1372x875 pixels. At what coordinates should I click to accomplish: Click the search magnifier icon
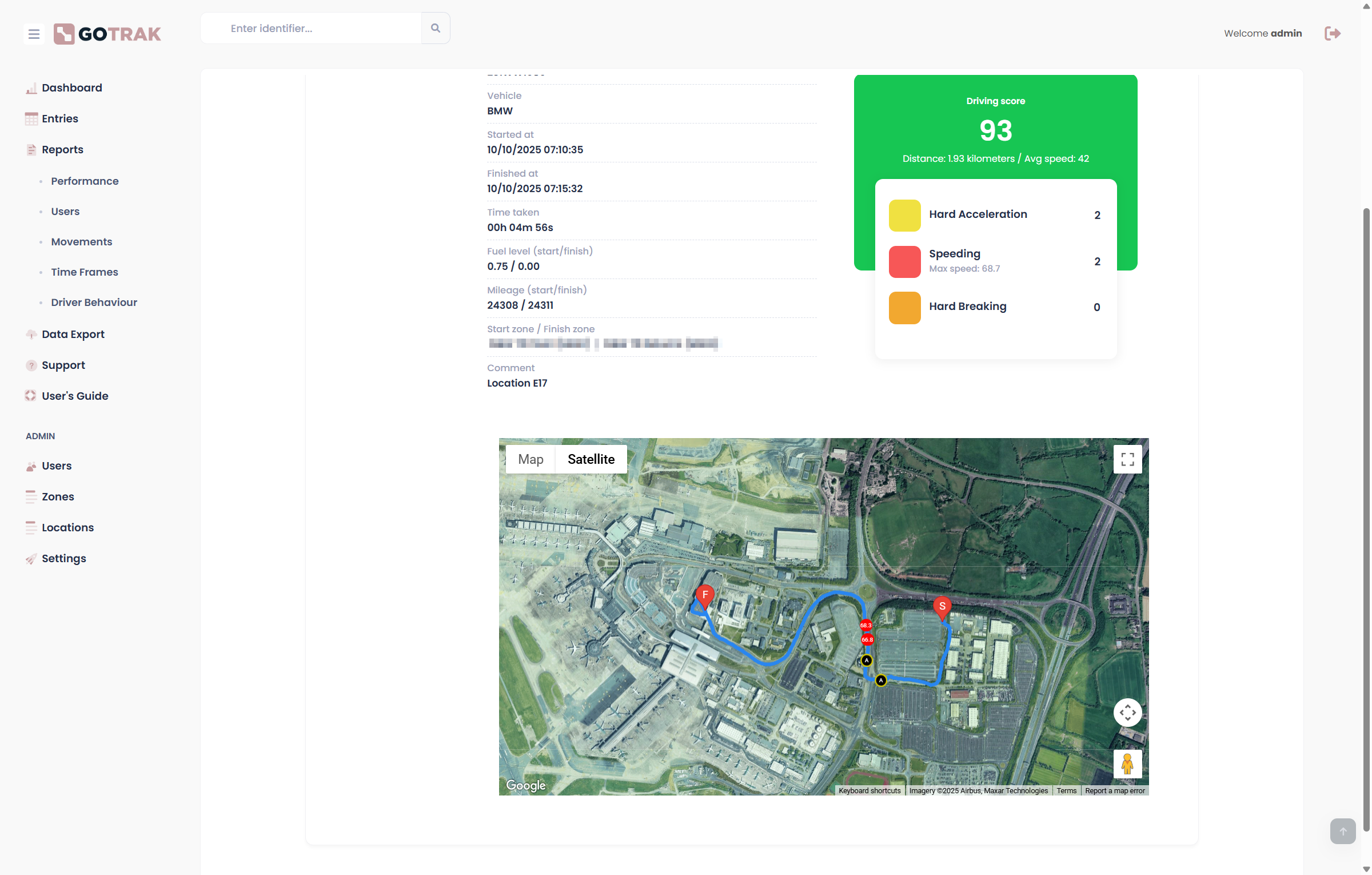[x=436, y=28]
